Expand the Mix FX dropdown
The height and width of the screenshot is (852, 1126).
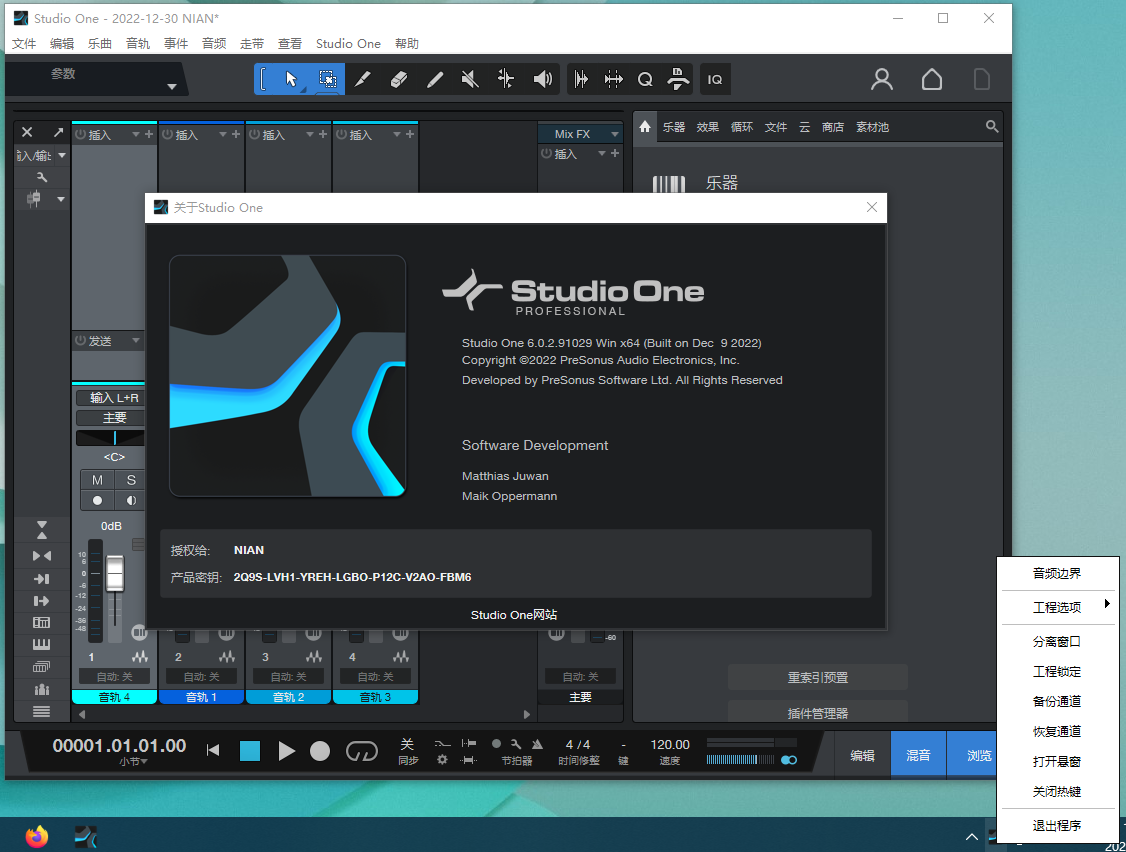pos(615,134)
